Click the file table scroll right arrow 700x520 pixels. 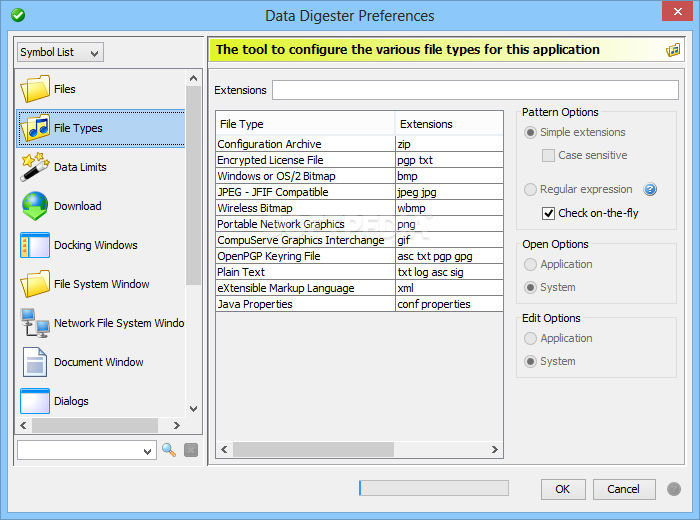(495, 449)
